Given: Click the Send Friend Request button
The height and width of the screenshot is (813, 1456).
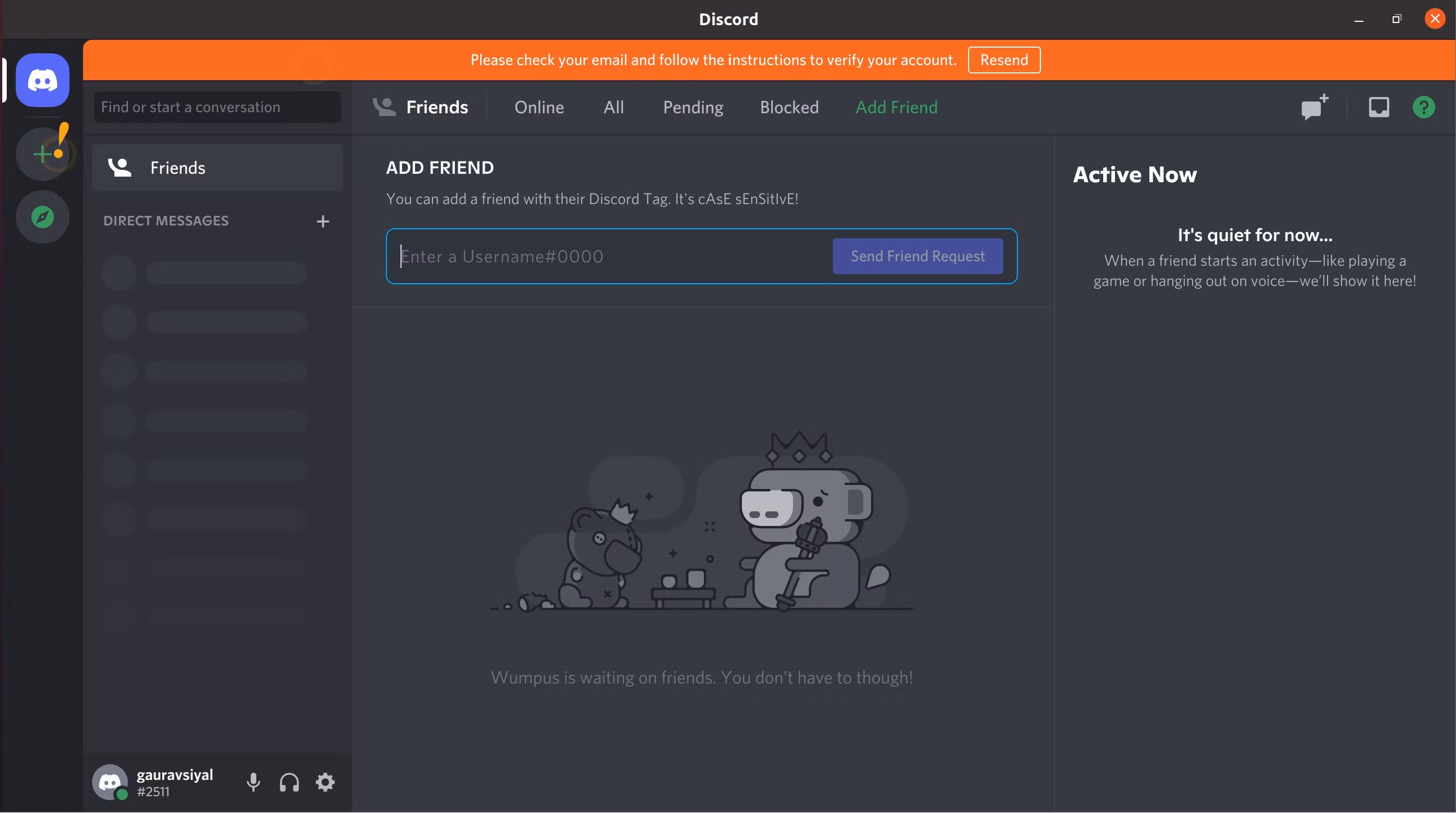Looking at the screenshot, I should pyautogui.click(x=918, y=256).
